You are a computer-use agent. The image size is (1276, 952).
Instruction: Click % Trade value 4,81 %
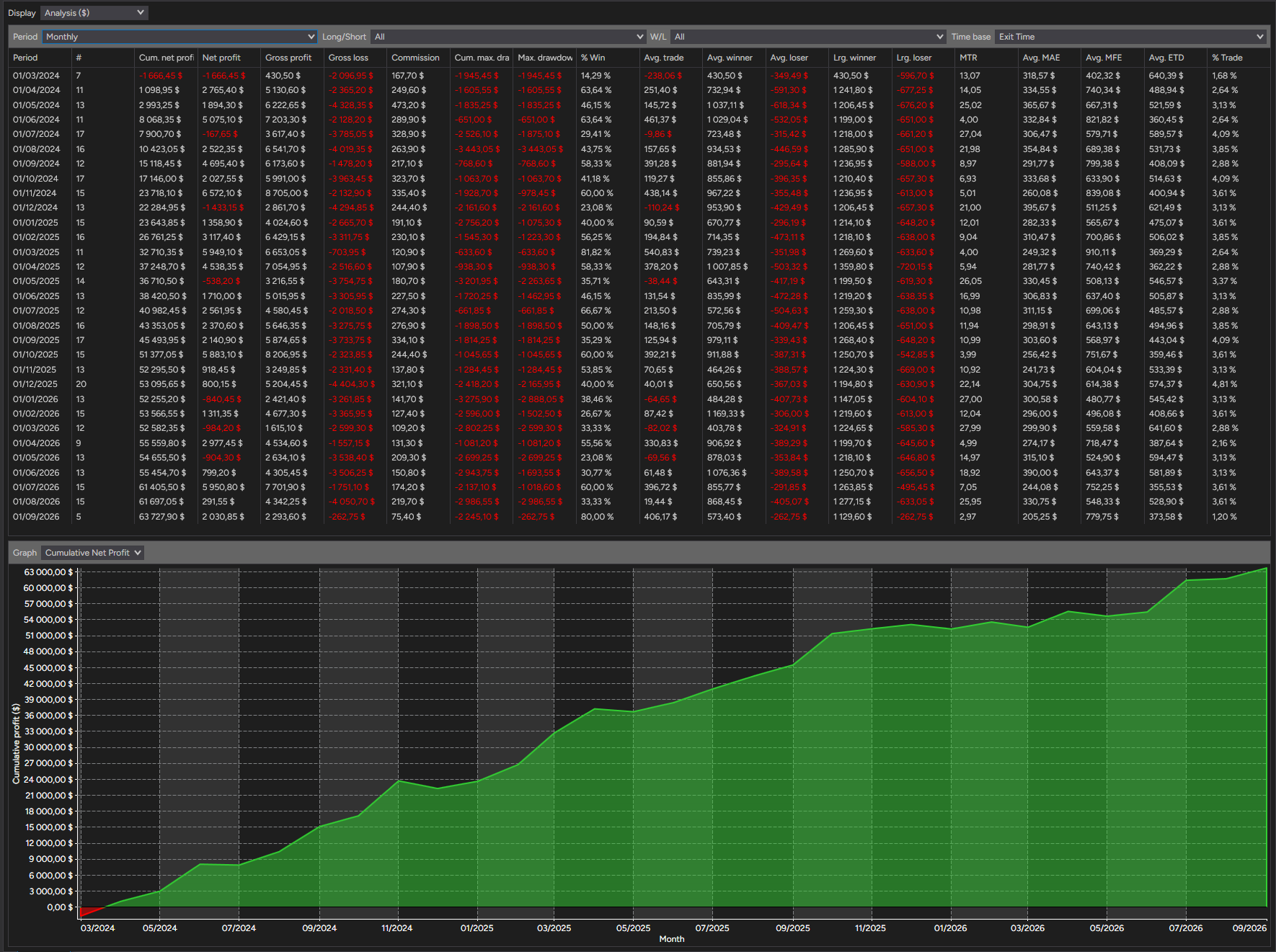point(1224,384)
